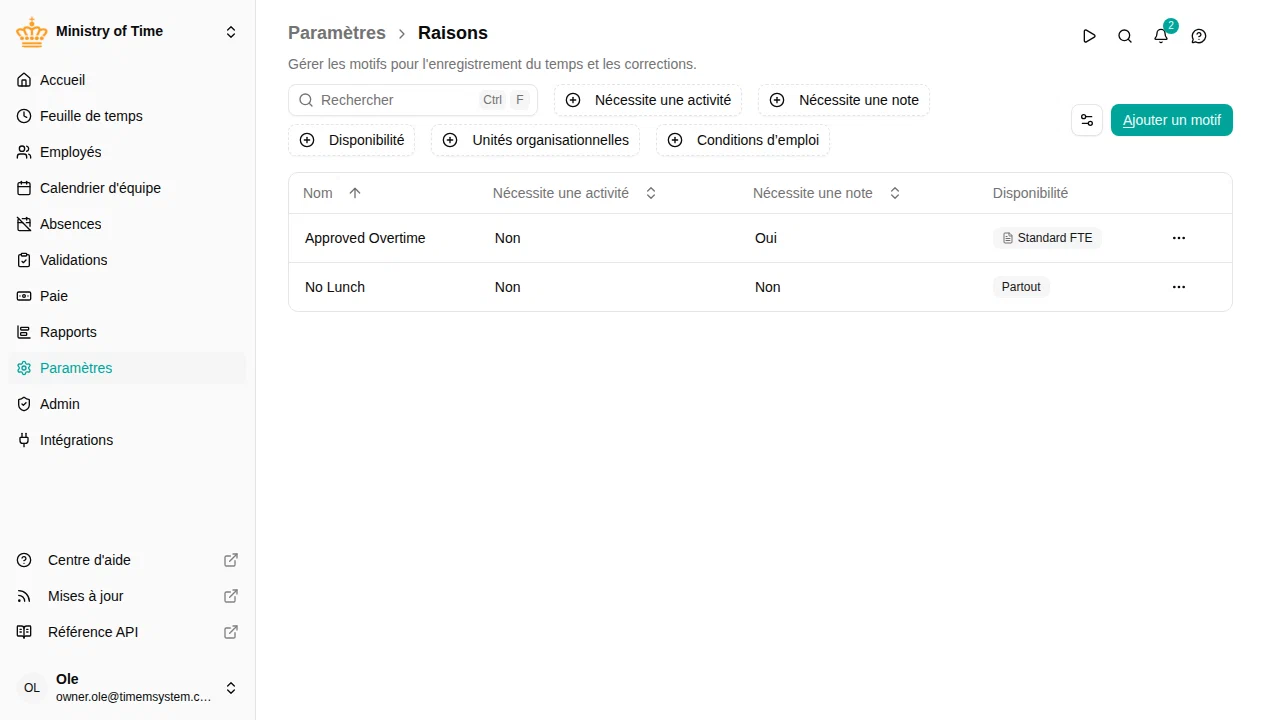1280x720 pixels.
Task: Add the Nécessite une activité filter
Action: click(648, 100)
